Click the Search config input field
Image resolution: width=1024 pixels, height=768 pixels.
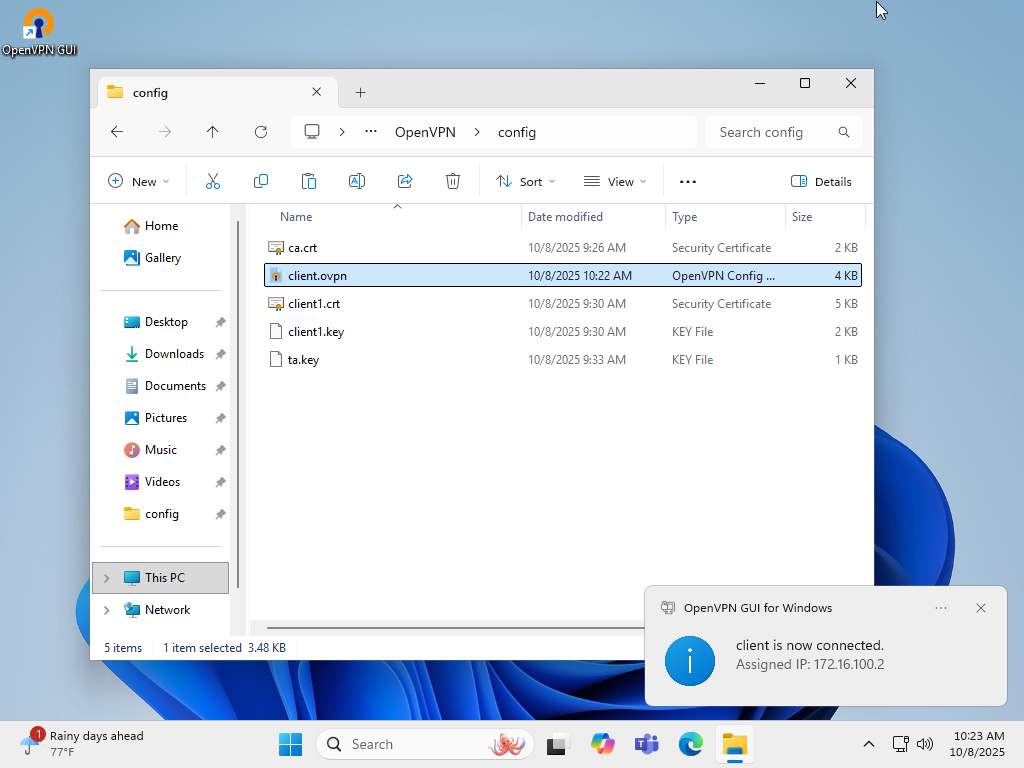[x=770, y=132]
